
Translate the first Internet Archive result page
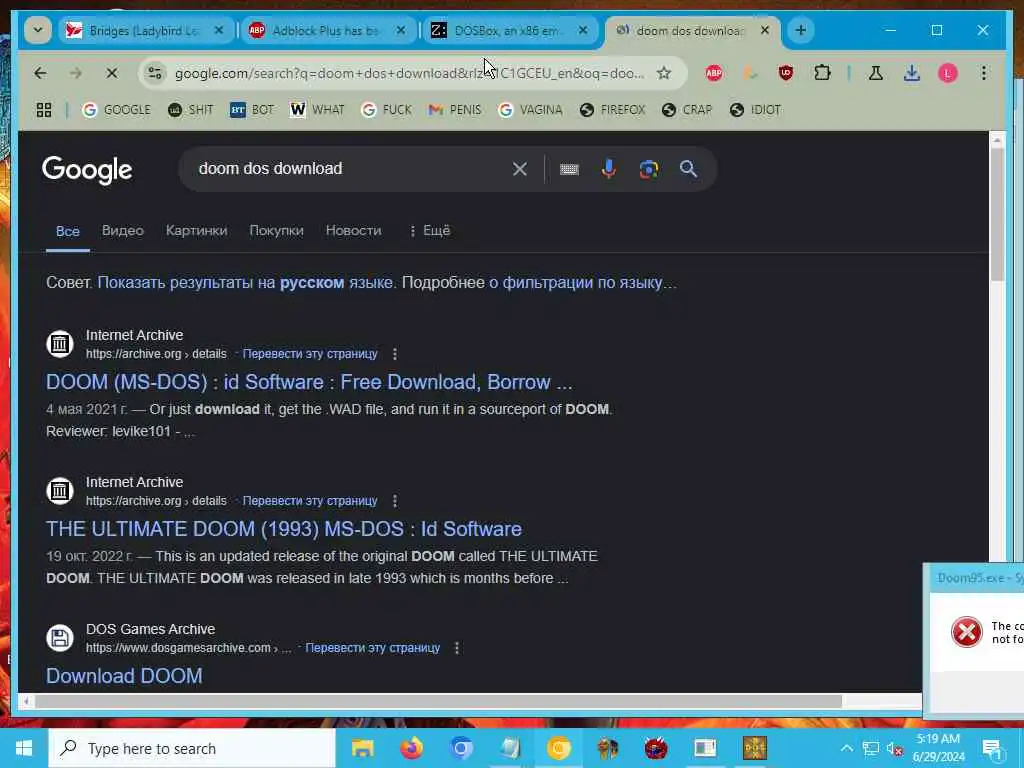click(310, 354)
